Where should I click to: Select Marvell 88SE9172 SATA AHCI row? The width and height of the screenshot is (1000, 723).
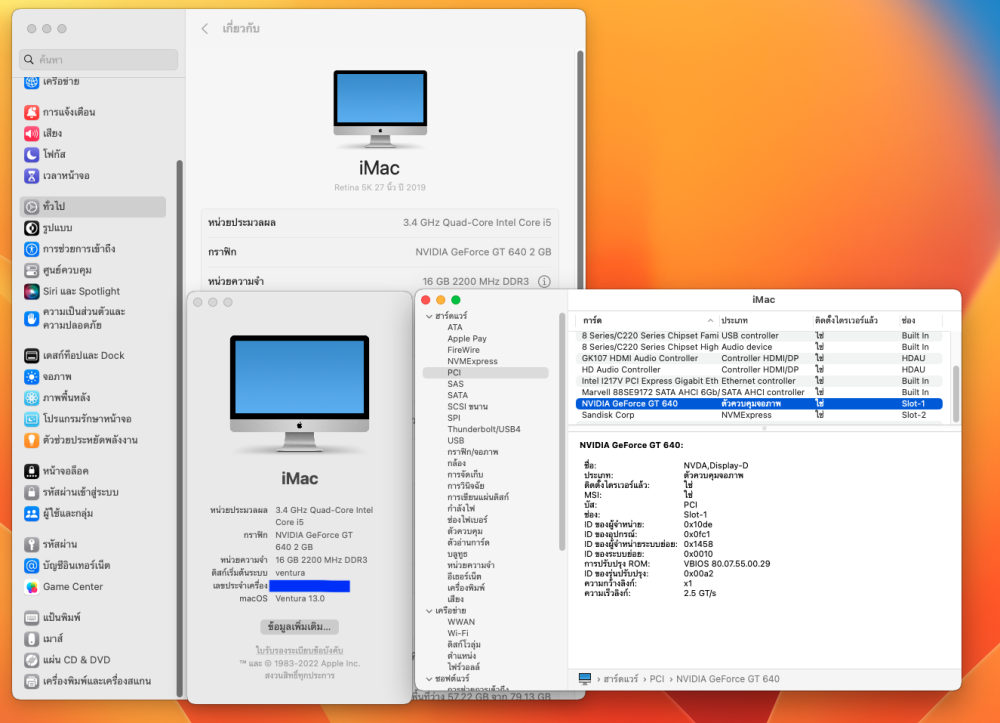(759, 392)
